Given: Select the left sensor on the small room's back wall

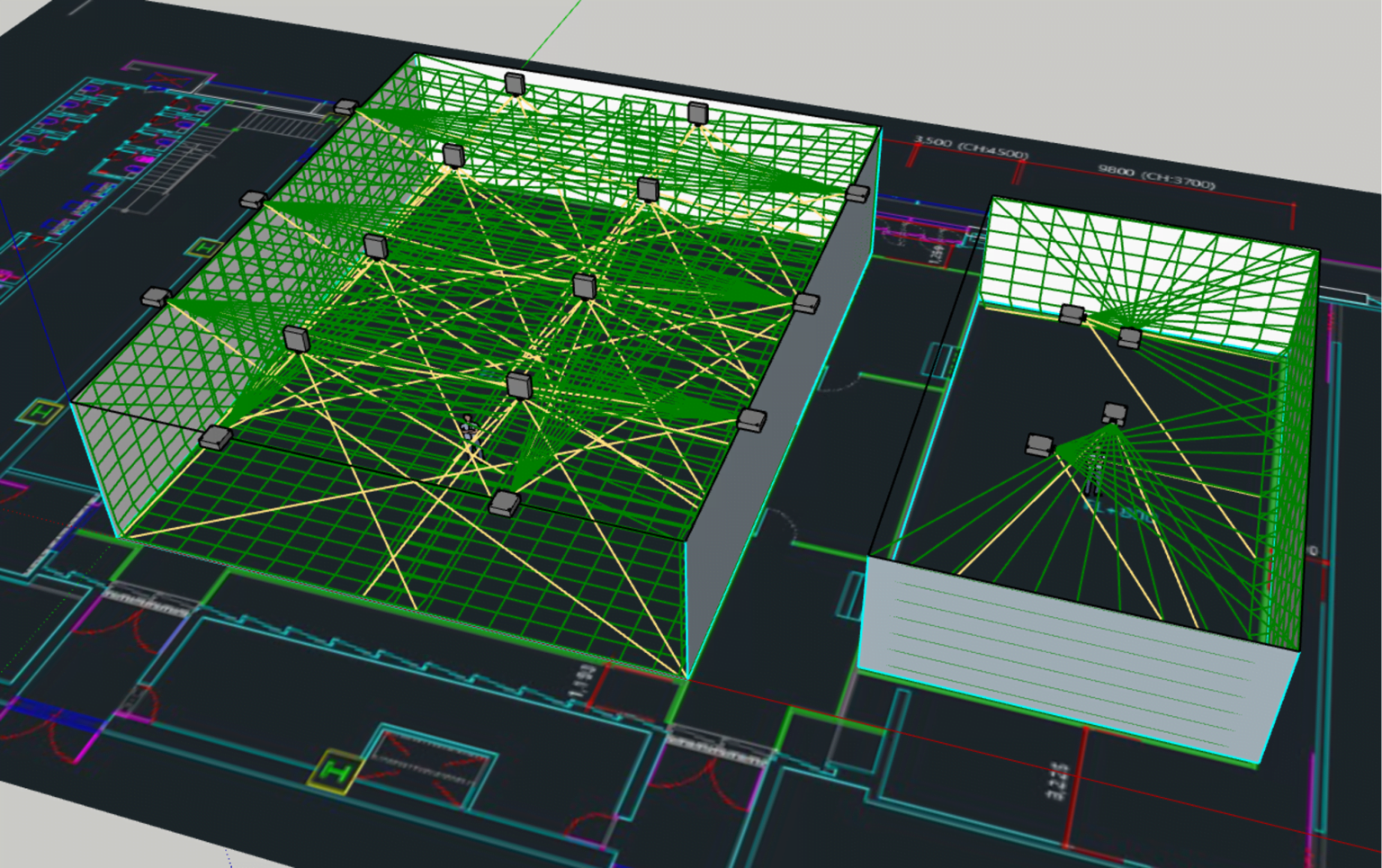Looking at the screenshot, I should coord(1072,315).
